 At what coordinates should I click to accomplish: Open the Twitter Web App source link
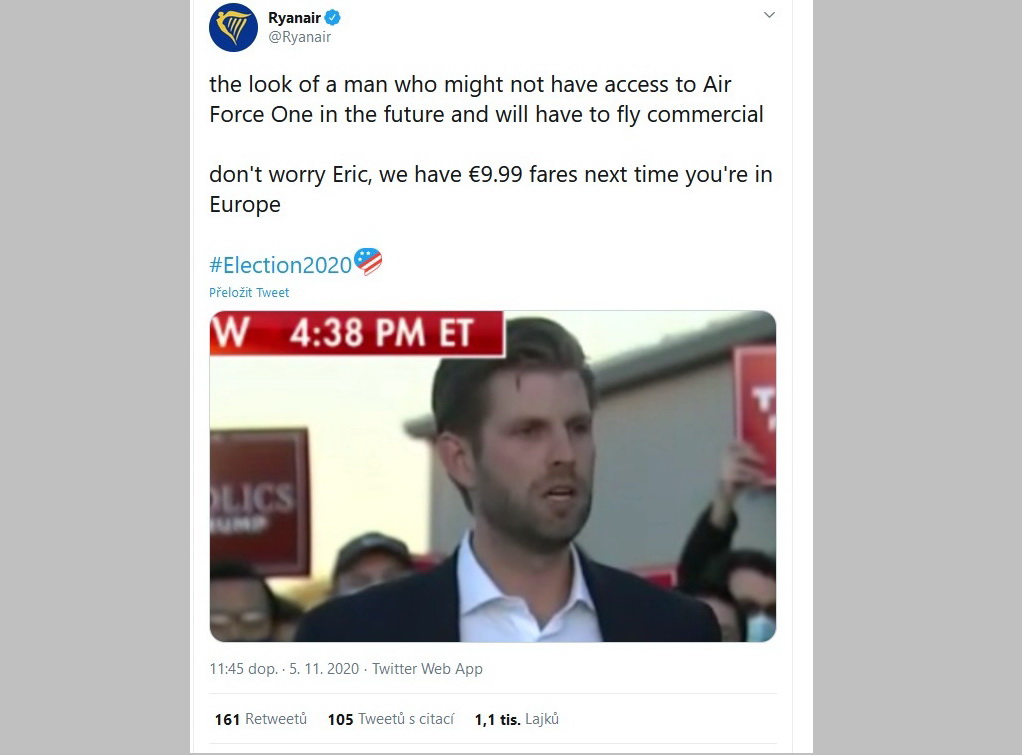click(x=428, y=669)
